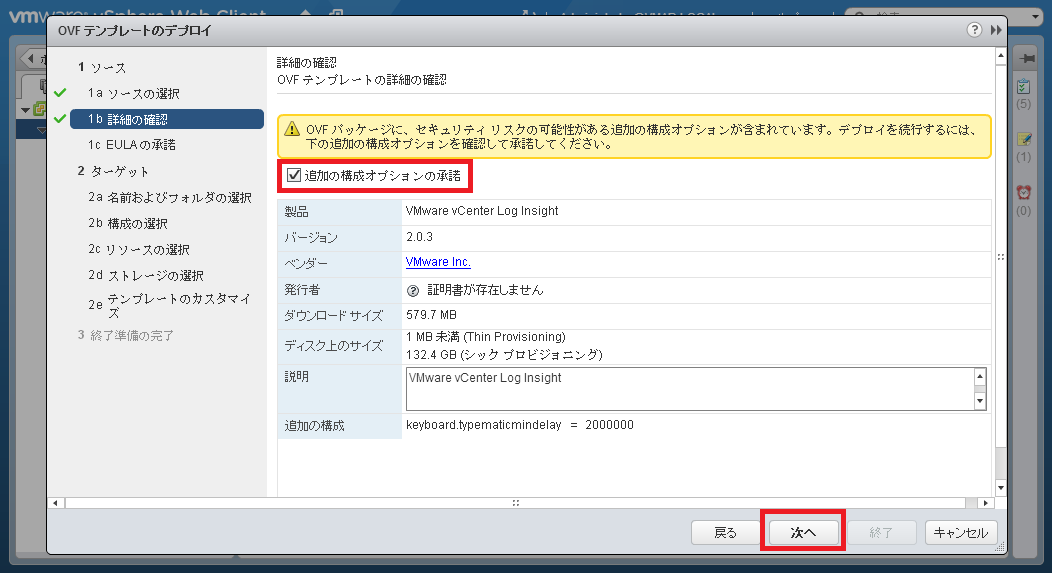This screenshot has width=1052, height=573.
Task: Click the pin icon in right sidebar
Action: tap(1027, 58)
